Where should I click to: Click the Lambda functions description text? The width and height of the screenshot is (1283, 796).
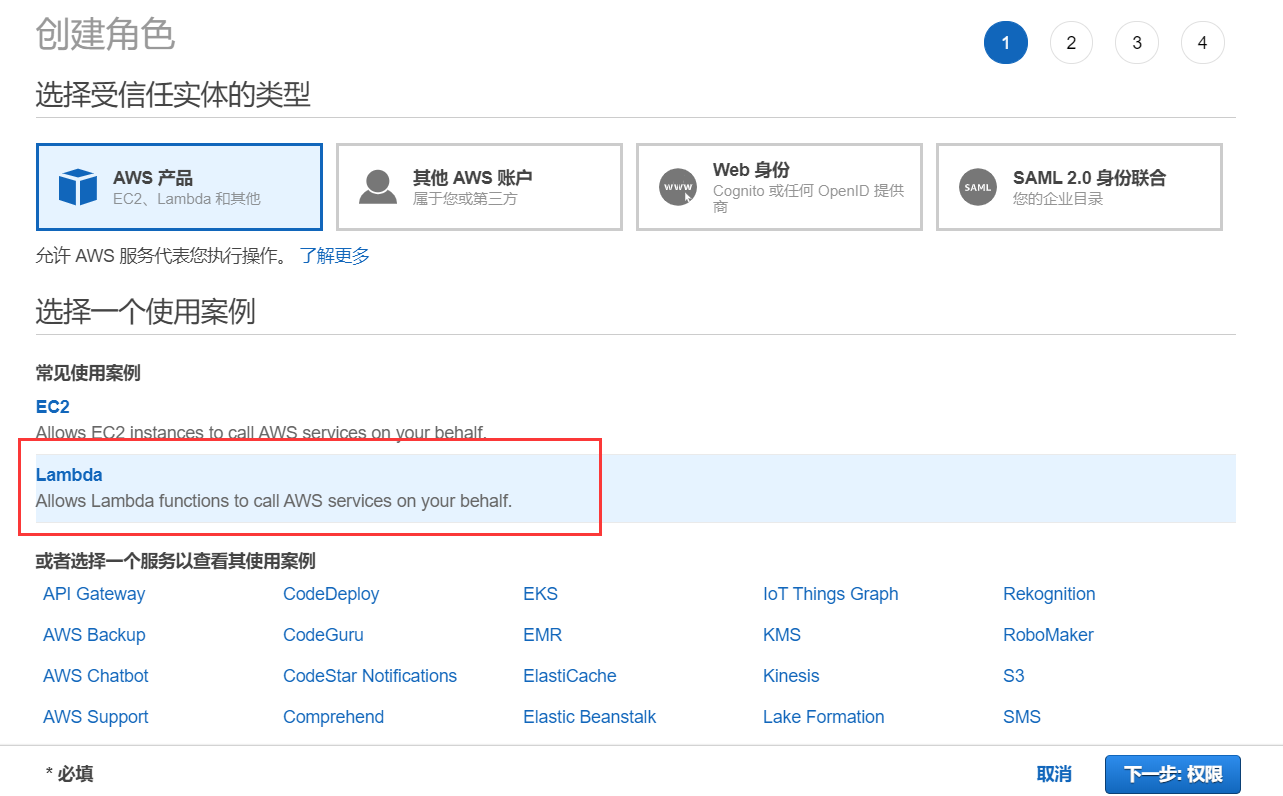[274, 501]
